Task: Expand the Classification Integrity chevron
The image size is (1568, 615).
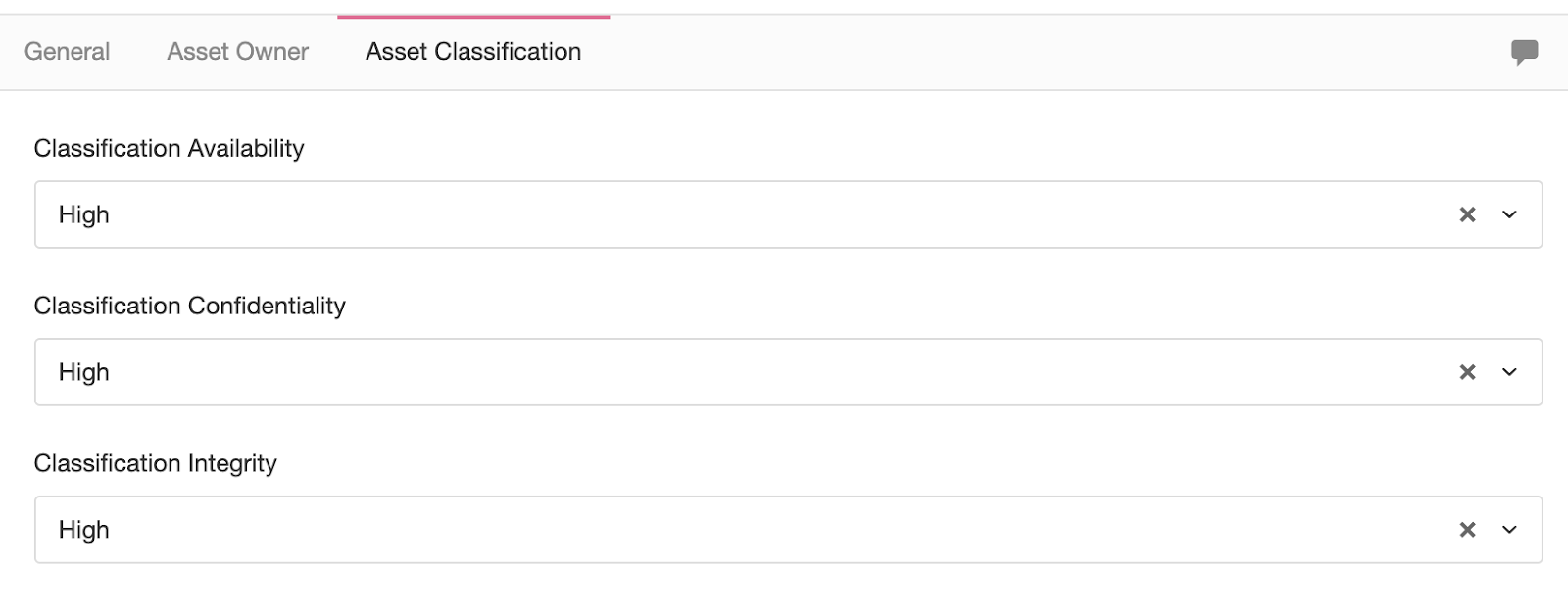Action: [1509, 530]
